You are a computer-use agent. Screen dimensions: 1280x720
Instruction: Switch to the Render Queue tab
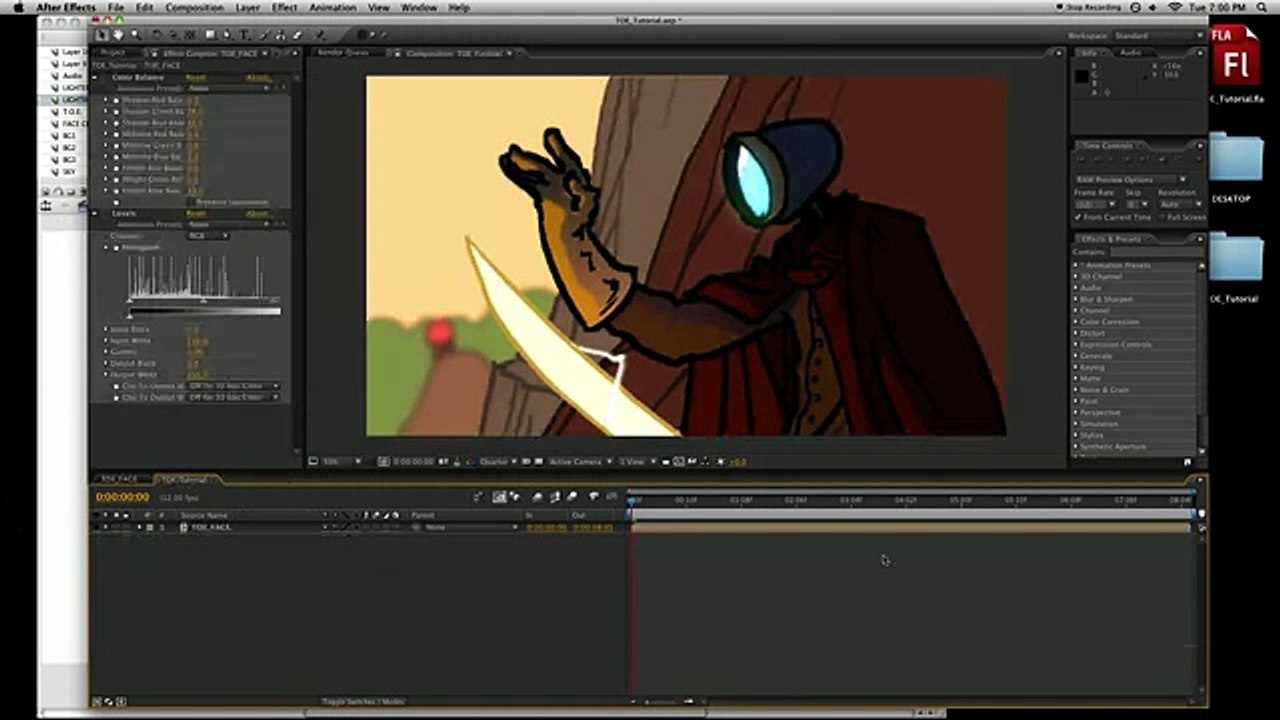345,52
